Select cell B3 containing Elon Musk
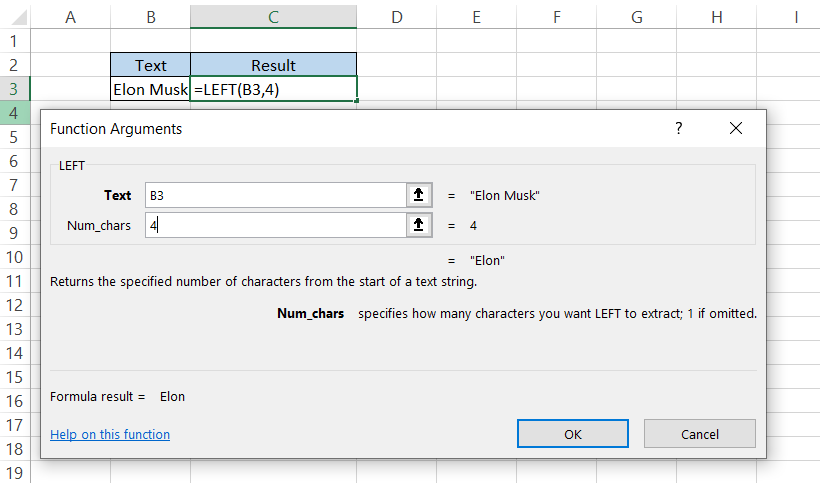 (150, 89)
